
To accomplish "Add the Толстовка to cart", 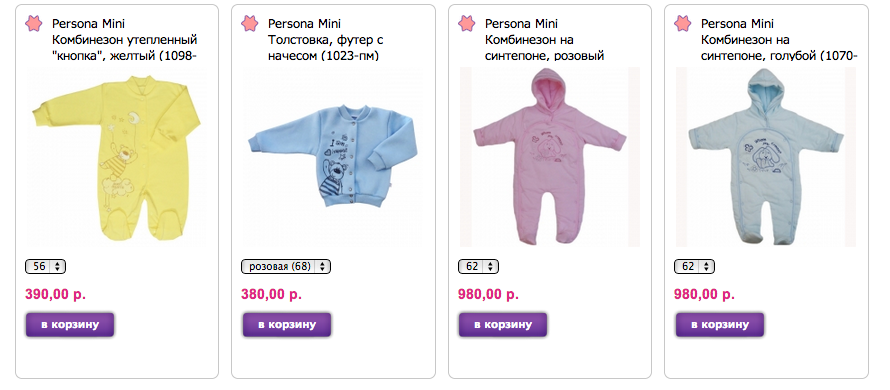I will coord(287,325).
